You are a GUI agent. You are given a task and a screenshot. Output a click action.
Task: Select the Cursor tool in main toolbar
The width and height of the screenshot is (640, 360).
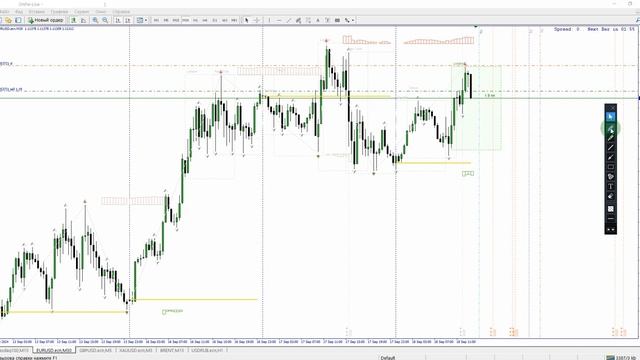246,20
